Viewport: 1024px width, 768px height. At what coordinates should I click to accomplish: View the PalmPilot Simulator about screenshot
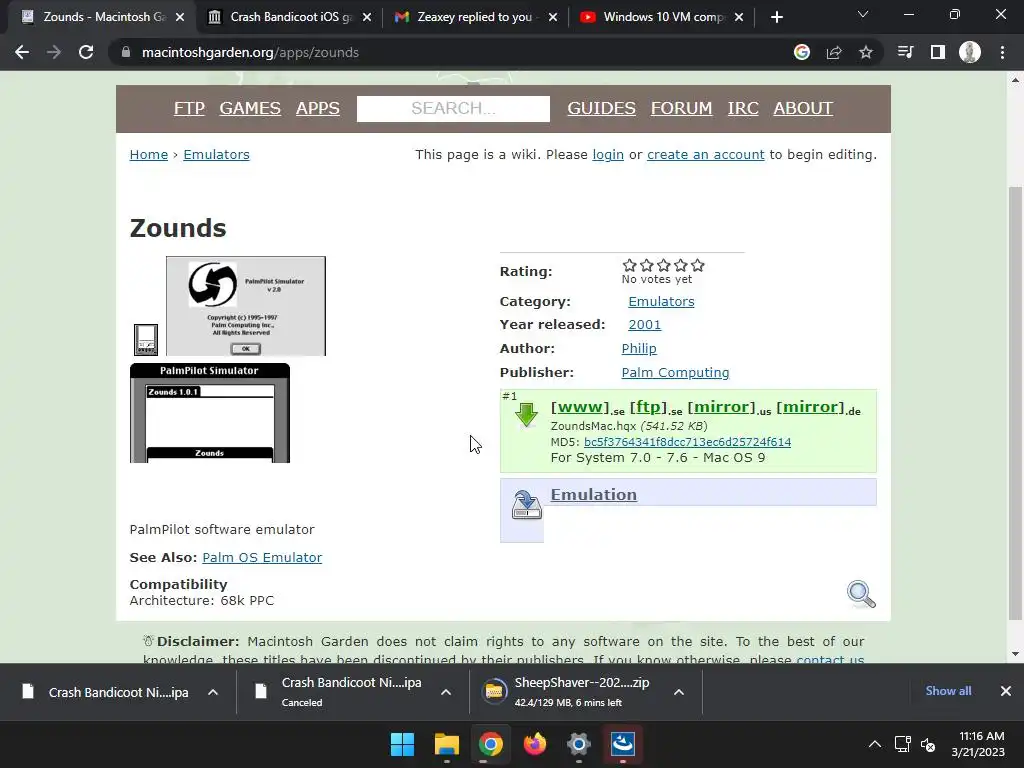click(246, 306)
